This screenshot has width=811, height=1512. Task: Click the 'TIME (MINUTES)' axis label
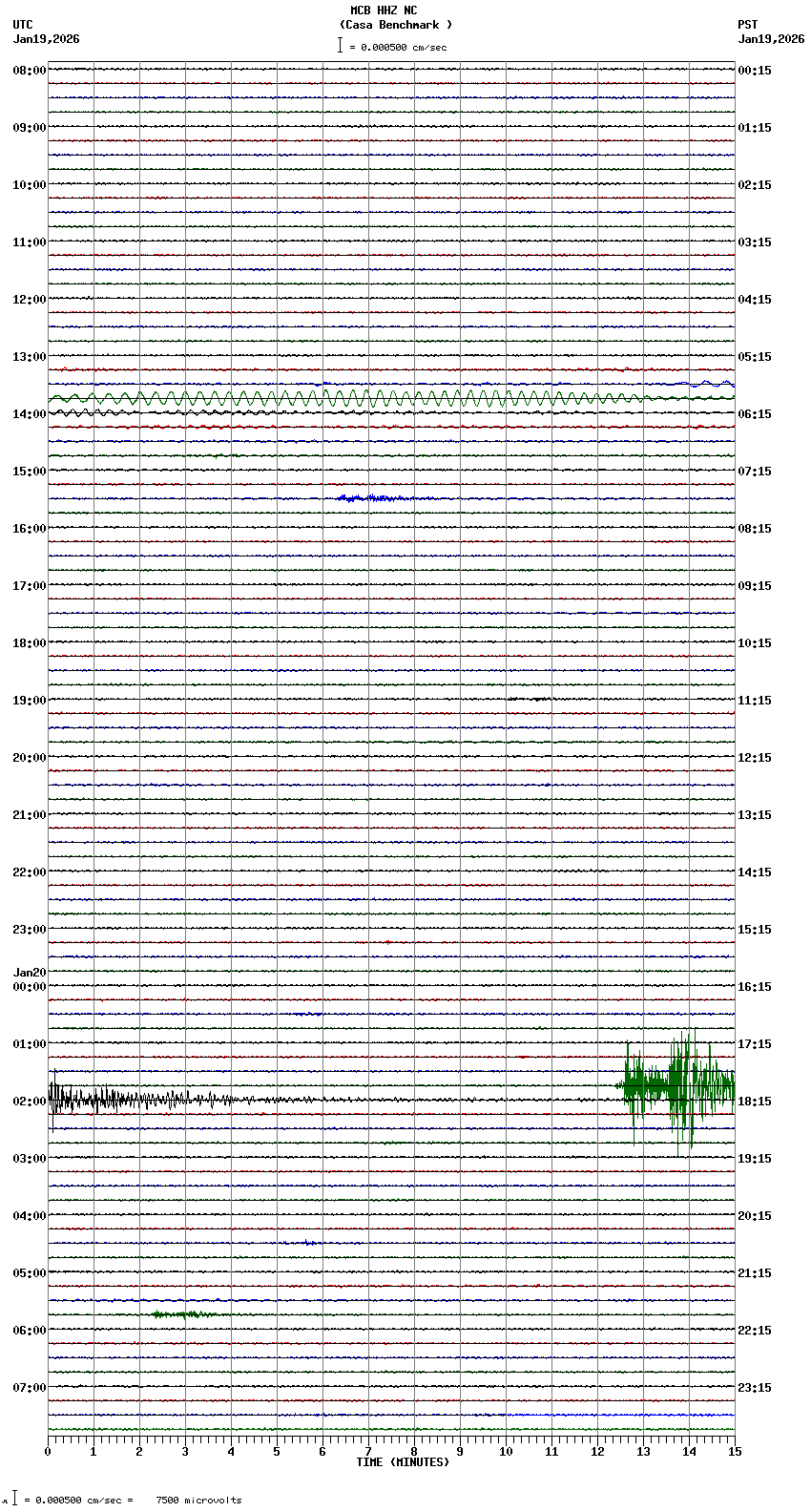[x=403, y=1462]
